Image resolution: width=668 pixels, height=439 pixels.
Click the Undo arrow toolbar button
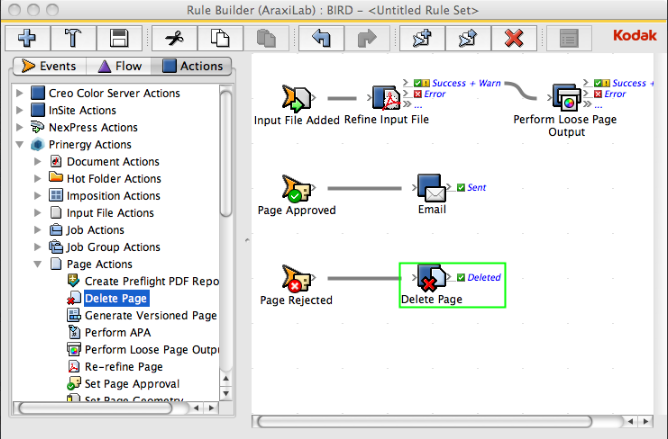pos(321,39)
